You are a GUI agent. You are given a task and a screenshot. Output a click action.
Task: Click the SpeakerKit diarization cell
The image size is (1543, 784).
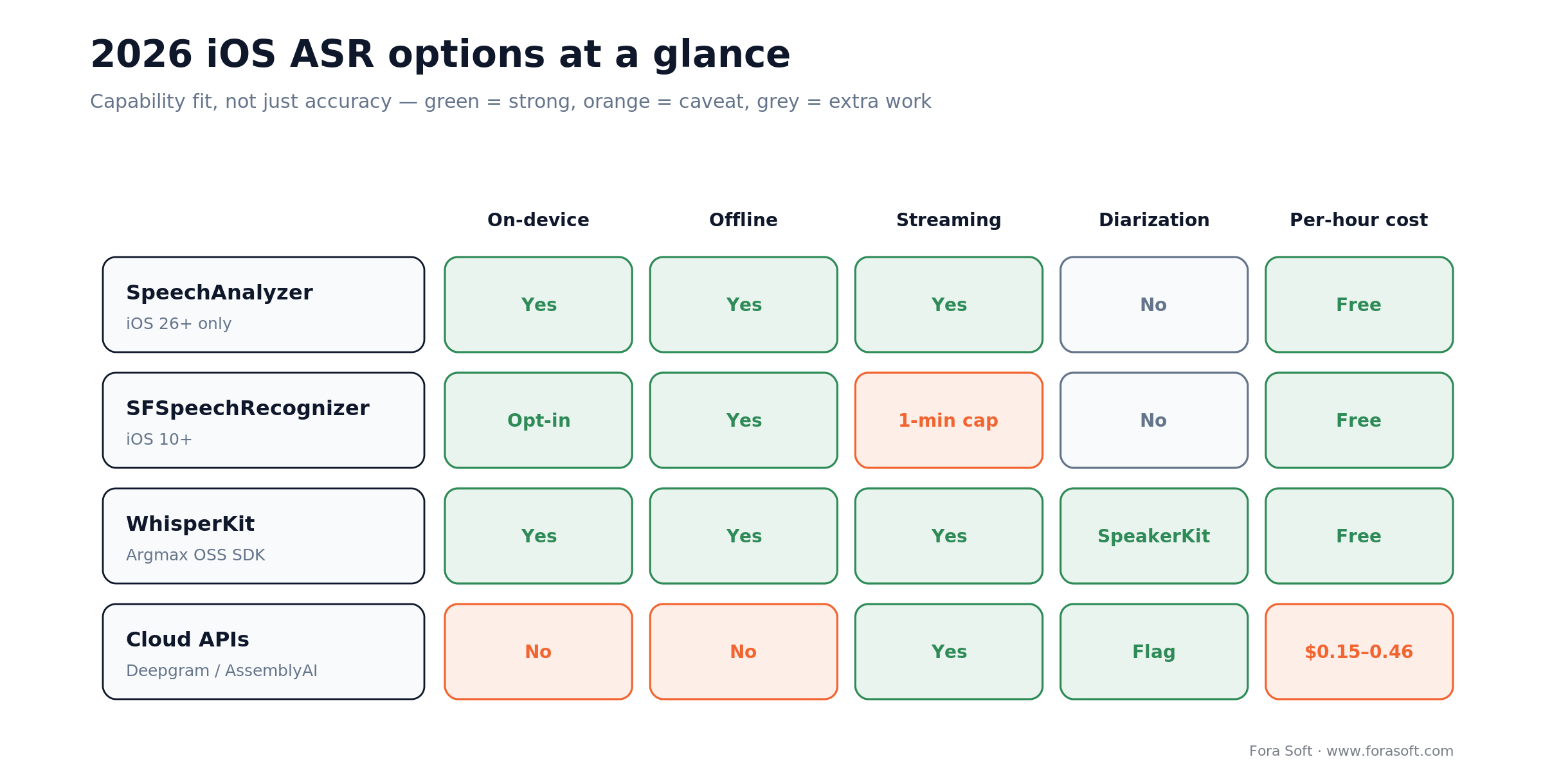[x=1154, y=536]
